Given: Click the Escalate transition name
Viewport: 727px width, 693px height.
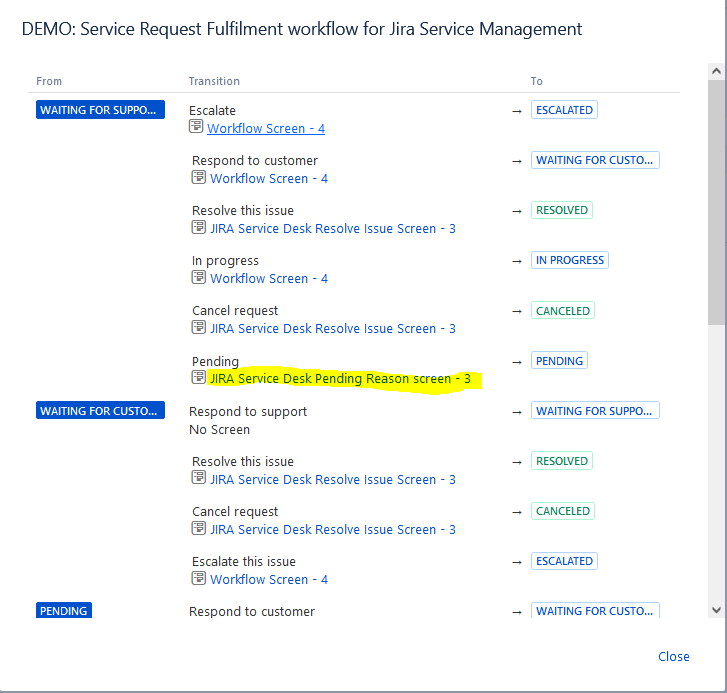Looking at the screenshot, I should [x=212, y=110].
